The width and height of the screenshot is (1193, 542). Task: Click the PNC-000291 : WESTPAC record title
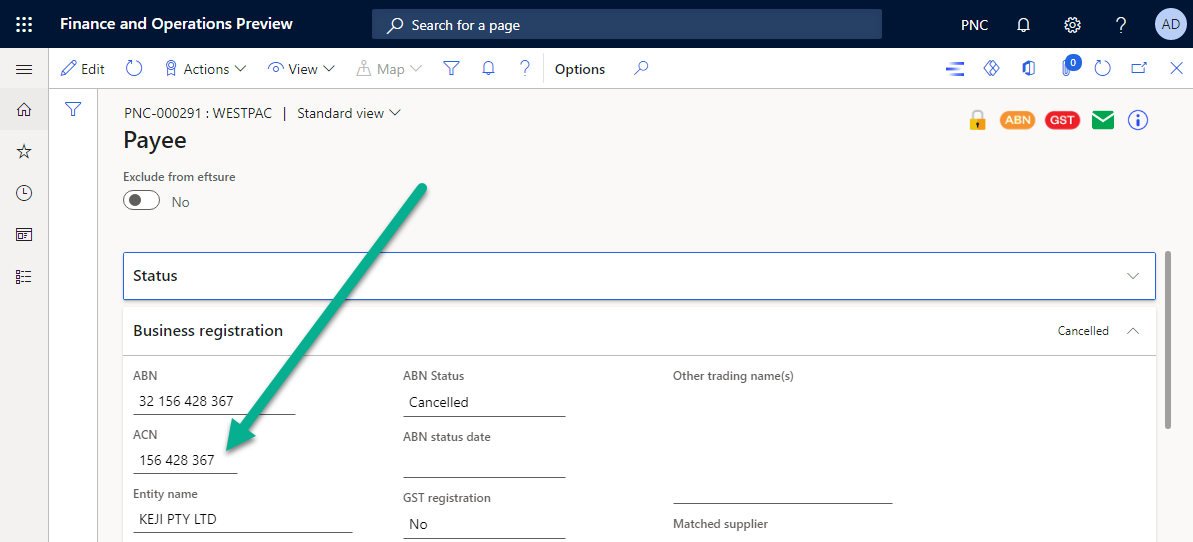point(199,113)
